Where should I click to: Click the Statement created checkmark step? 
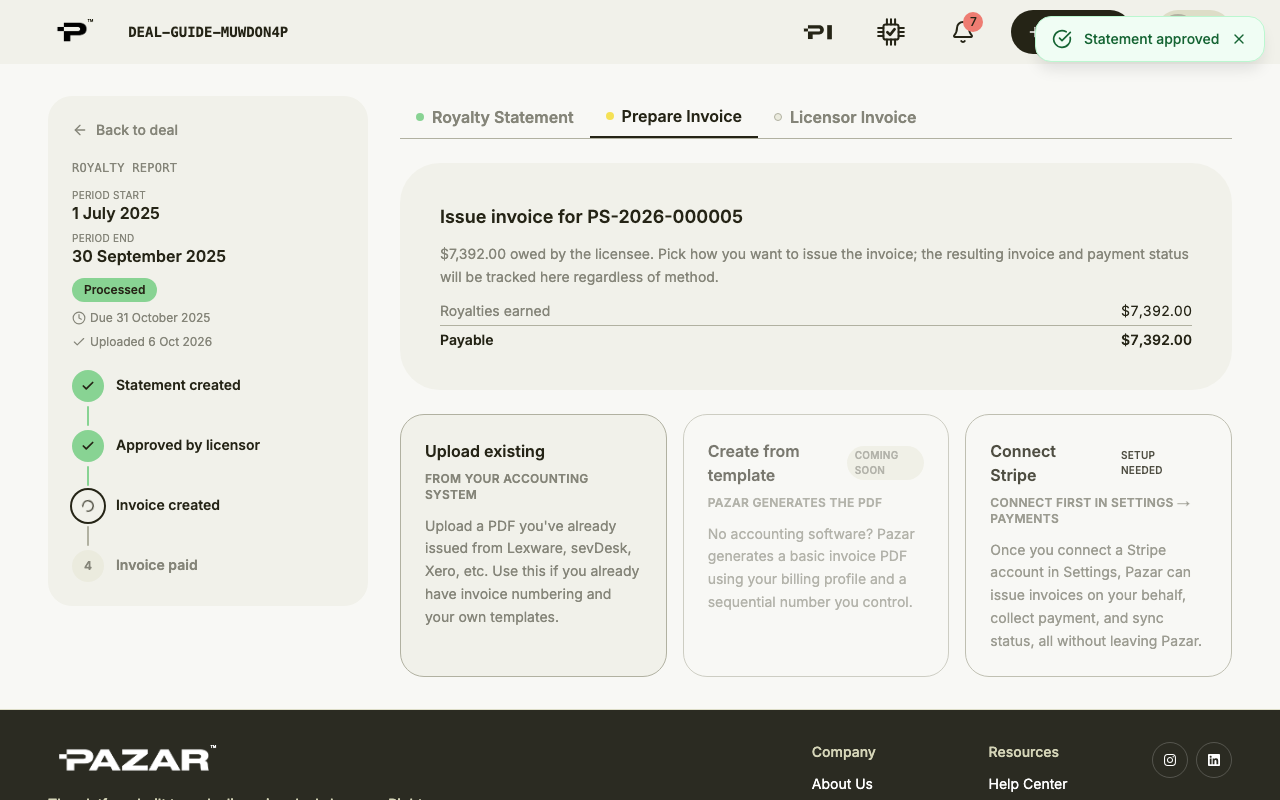(x=88, y=386)
